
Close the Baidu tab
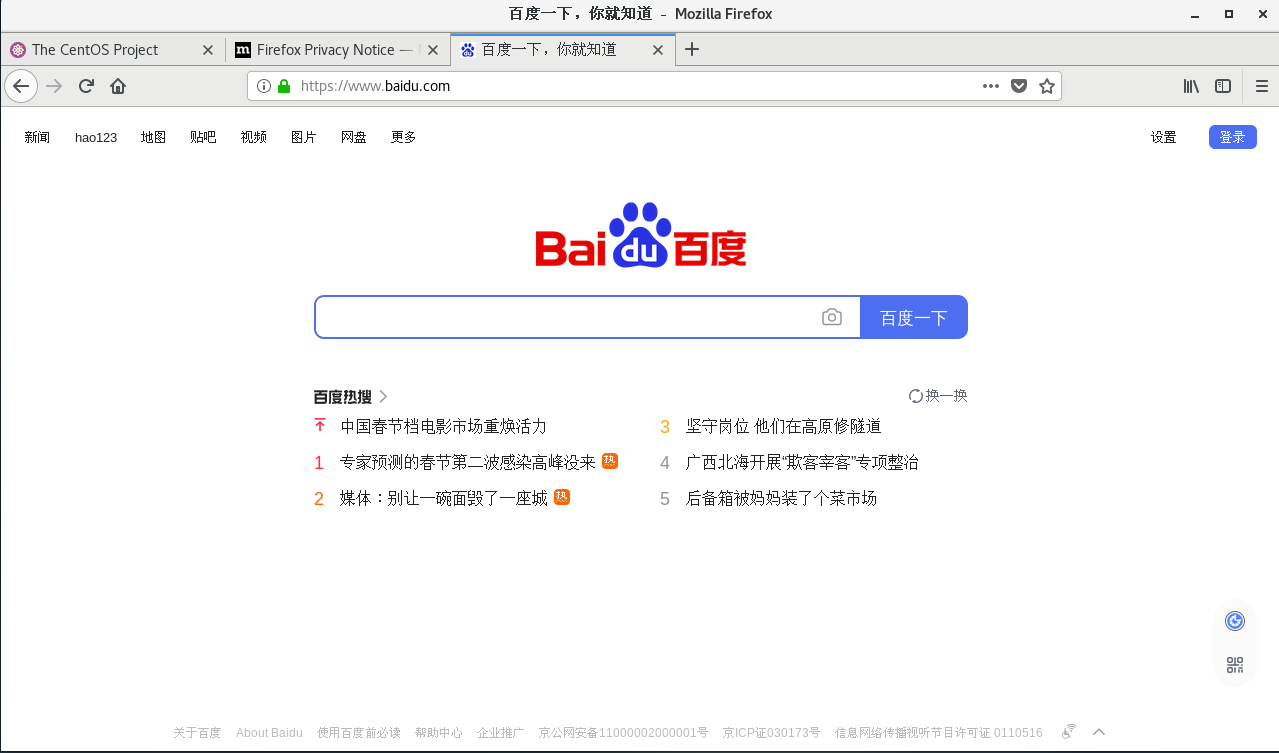coord(658,49)
